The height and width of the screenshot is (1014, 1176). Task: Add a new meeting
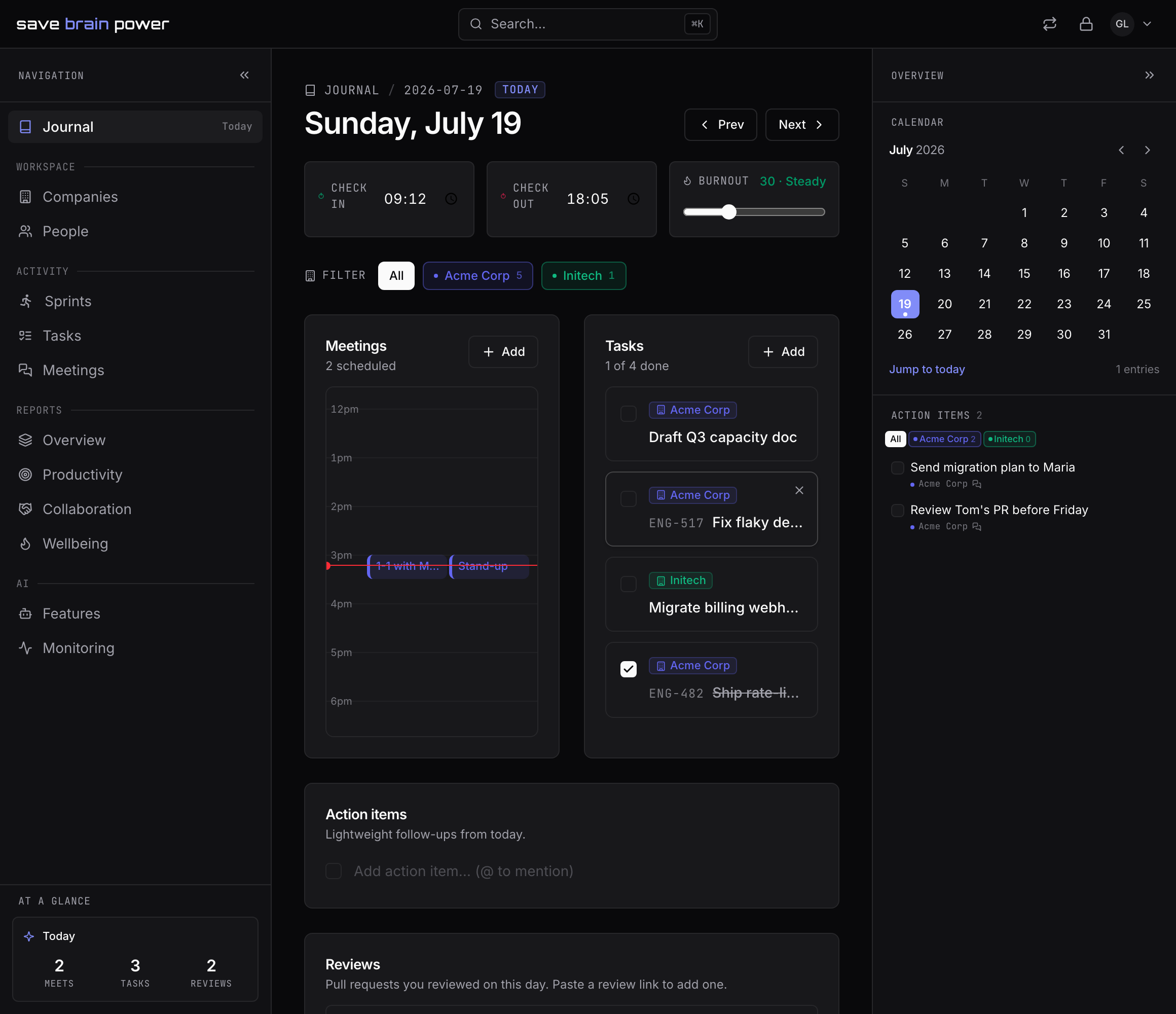point(503,351)
